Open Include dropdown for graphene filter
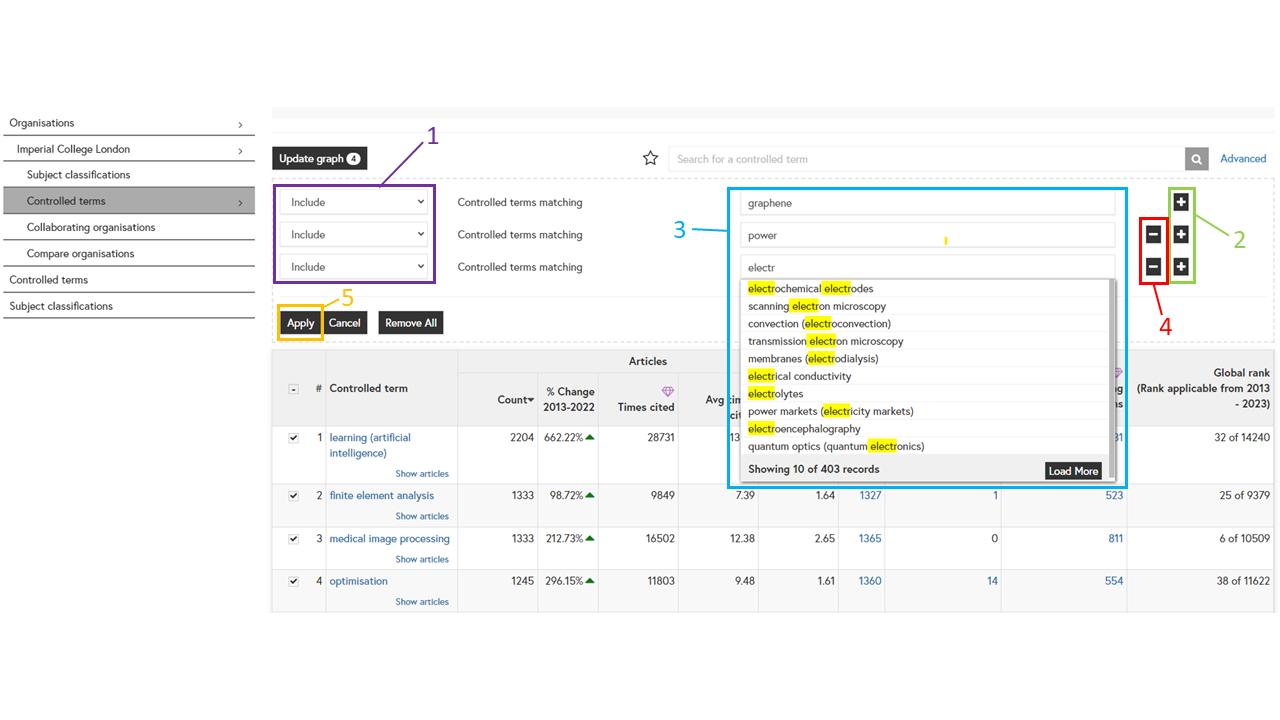 click(355, 202)
